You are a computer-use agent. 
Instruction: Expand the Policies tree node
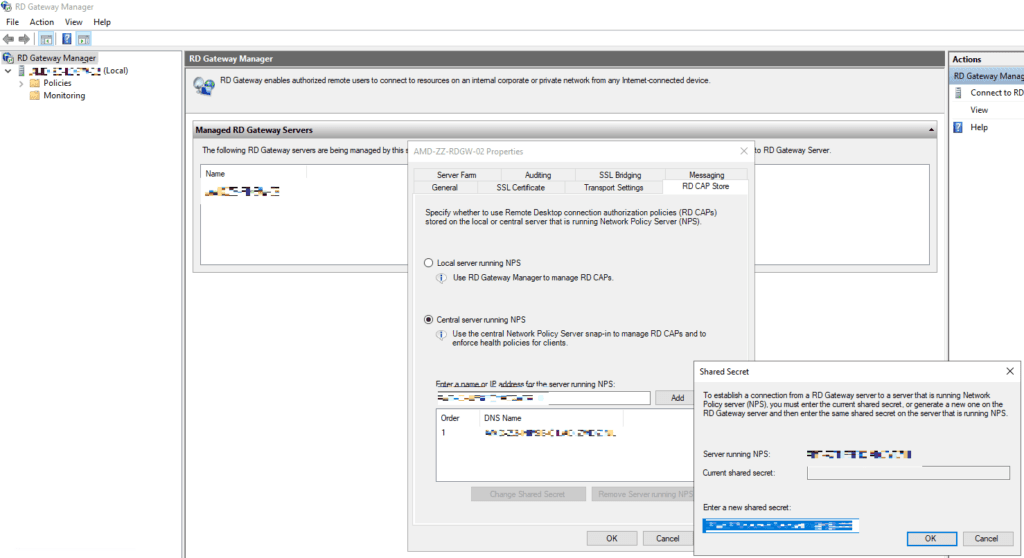21,83
